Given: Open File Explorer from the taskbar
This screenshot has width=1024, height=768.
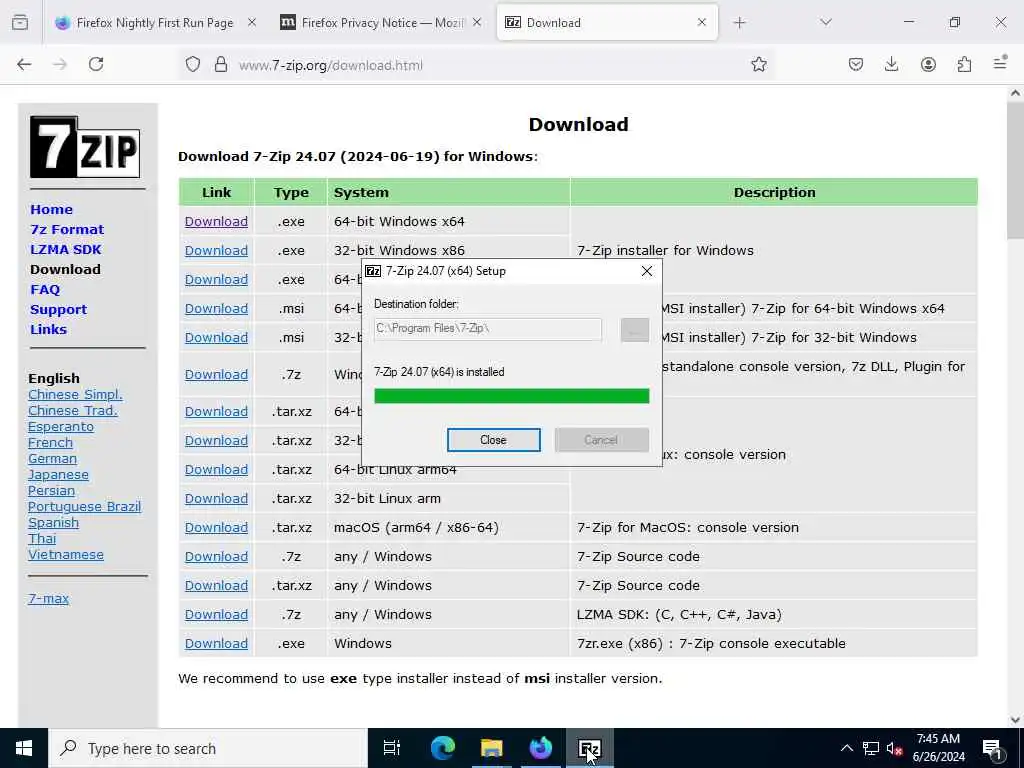Looking at the screenshot, I should [491, 748].
